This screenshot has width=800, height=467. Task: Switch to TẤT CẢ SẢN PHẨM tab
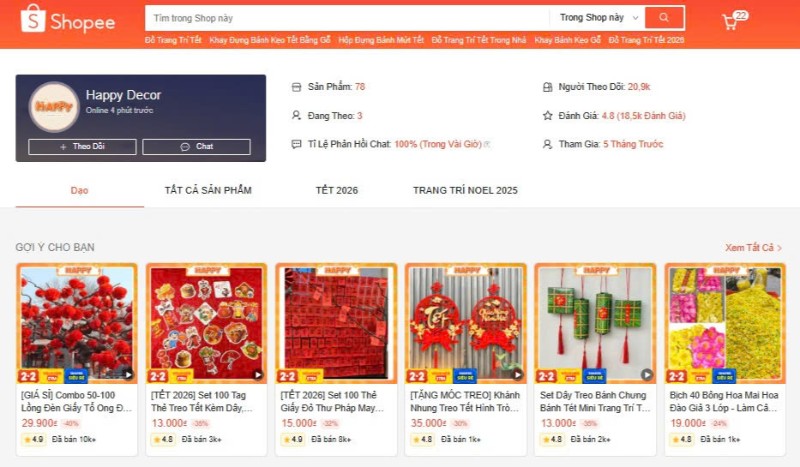tap(208, 190)
